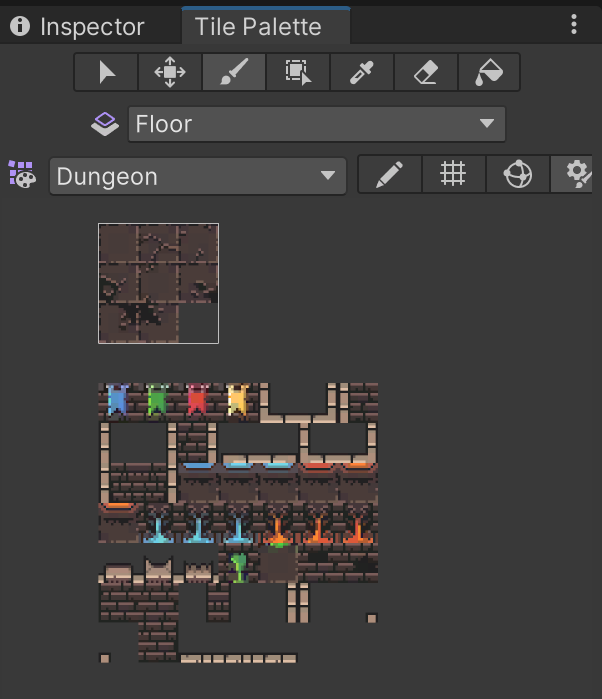
Task: Select the green slime wall tile
Action: click(x=238, y=563)
